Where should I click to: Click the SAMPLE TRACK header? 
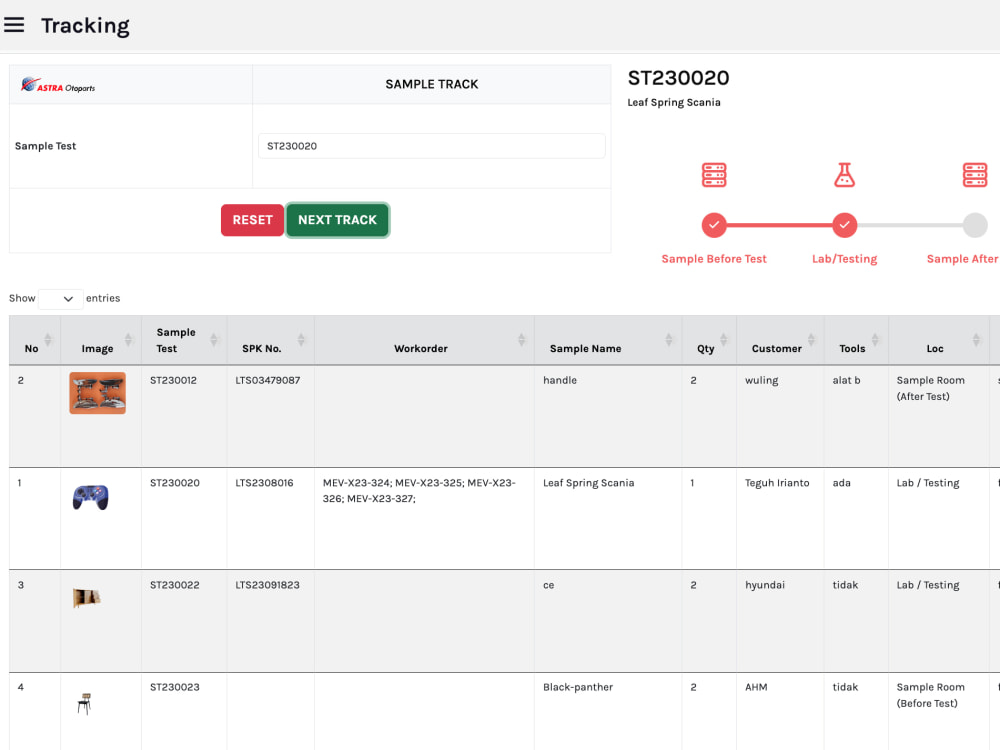tap(432, 84)
